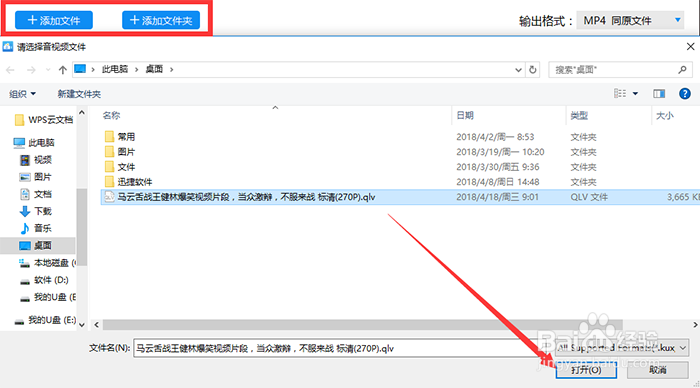Click the 添加文件夹 button
The height and width of the screenshot is (388, 700).
pyautogui.click(x=161, y=21)
